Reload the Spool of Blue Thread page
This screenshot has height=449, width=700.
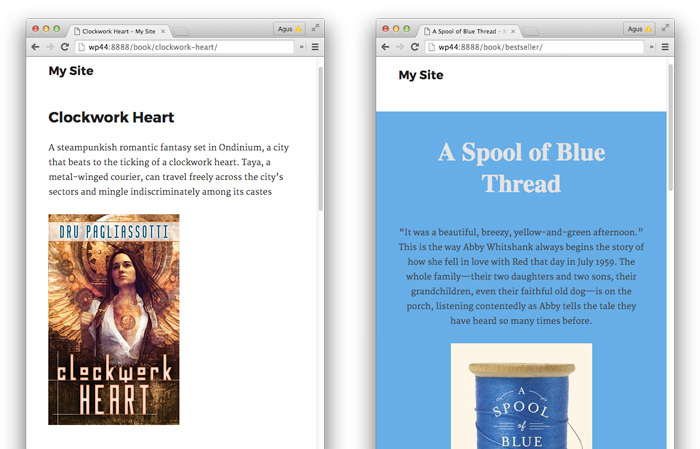pyautogui.click(x=415, y=47)
